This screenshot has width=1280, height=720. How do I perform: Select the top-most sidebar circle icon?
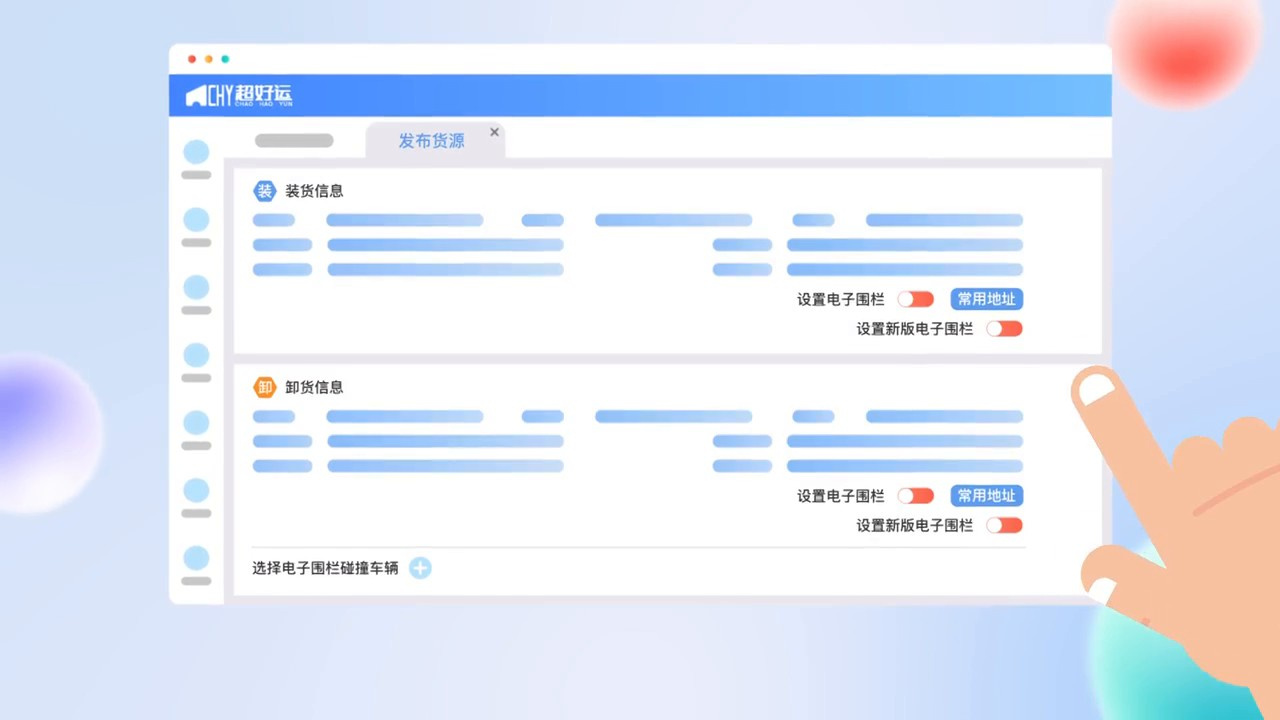(x=196, y=152)
